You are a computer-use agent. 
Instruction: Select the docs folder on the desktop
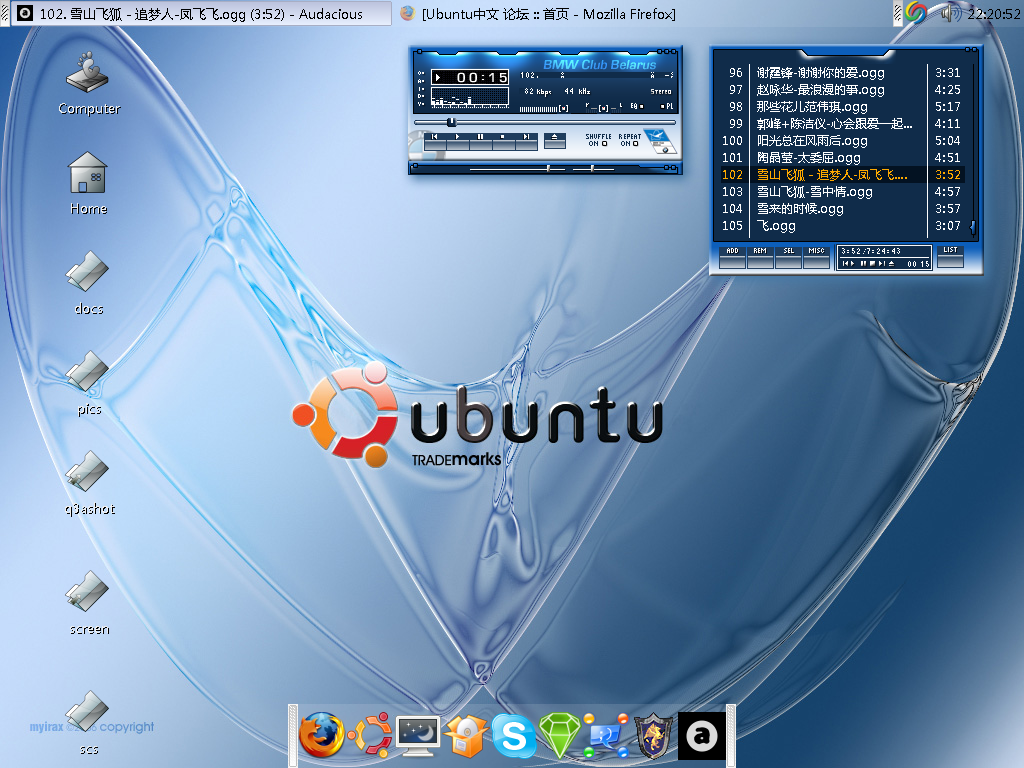point(88,283)
